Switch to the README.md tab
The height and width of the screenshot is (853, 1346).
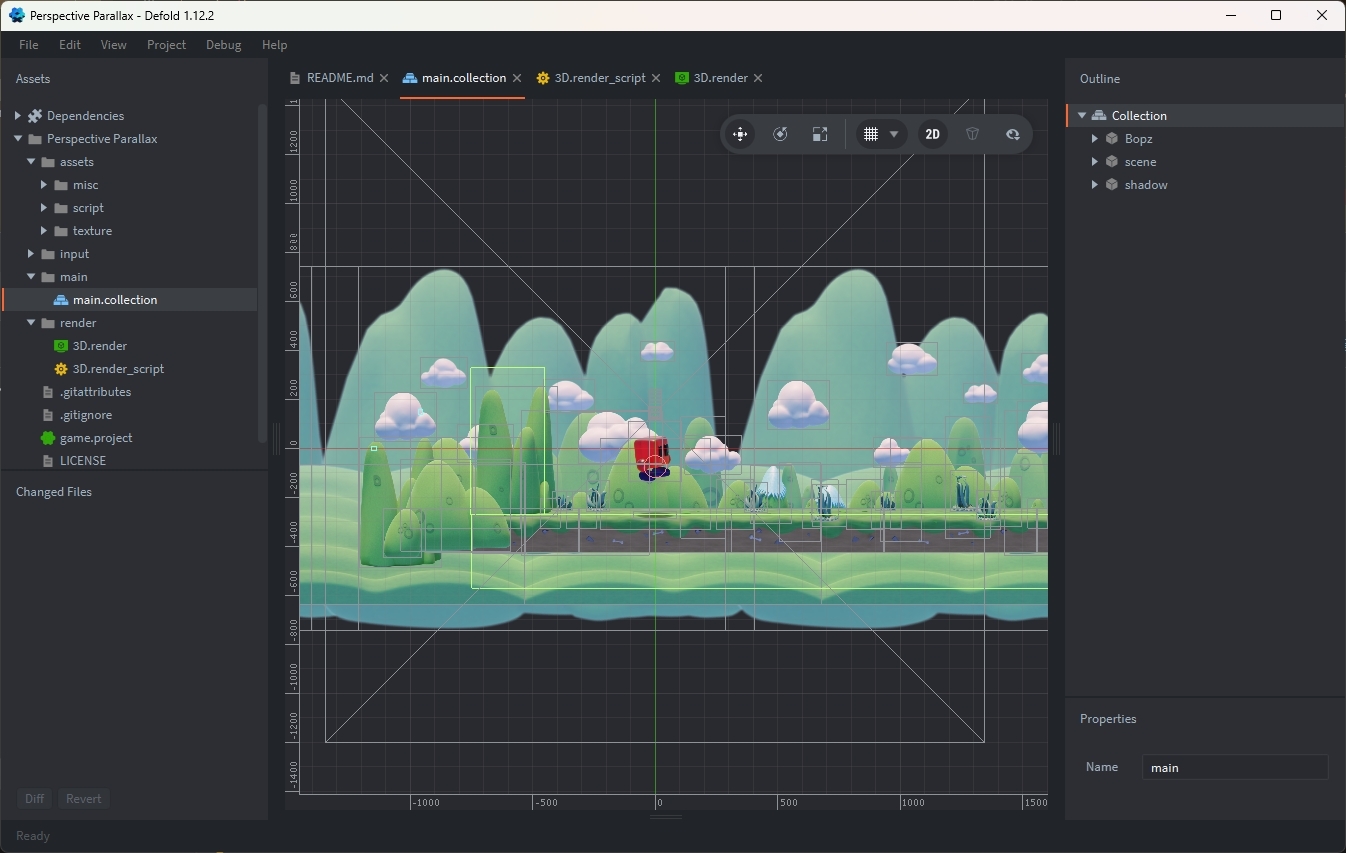point(341,77)
